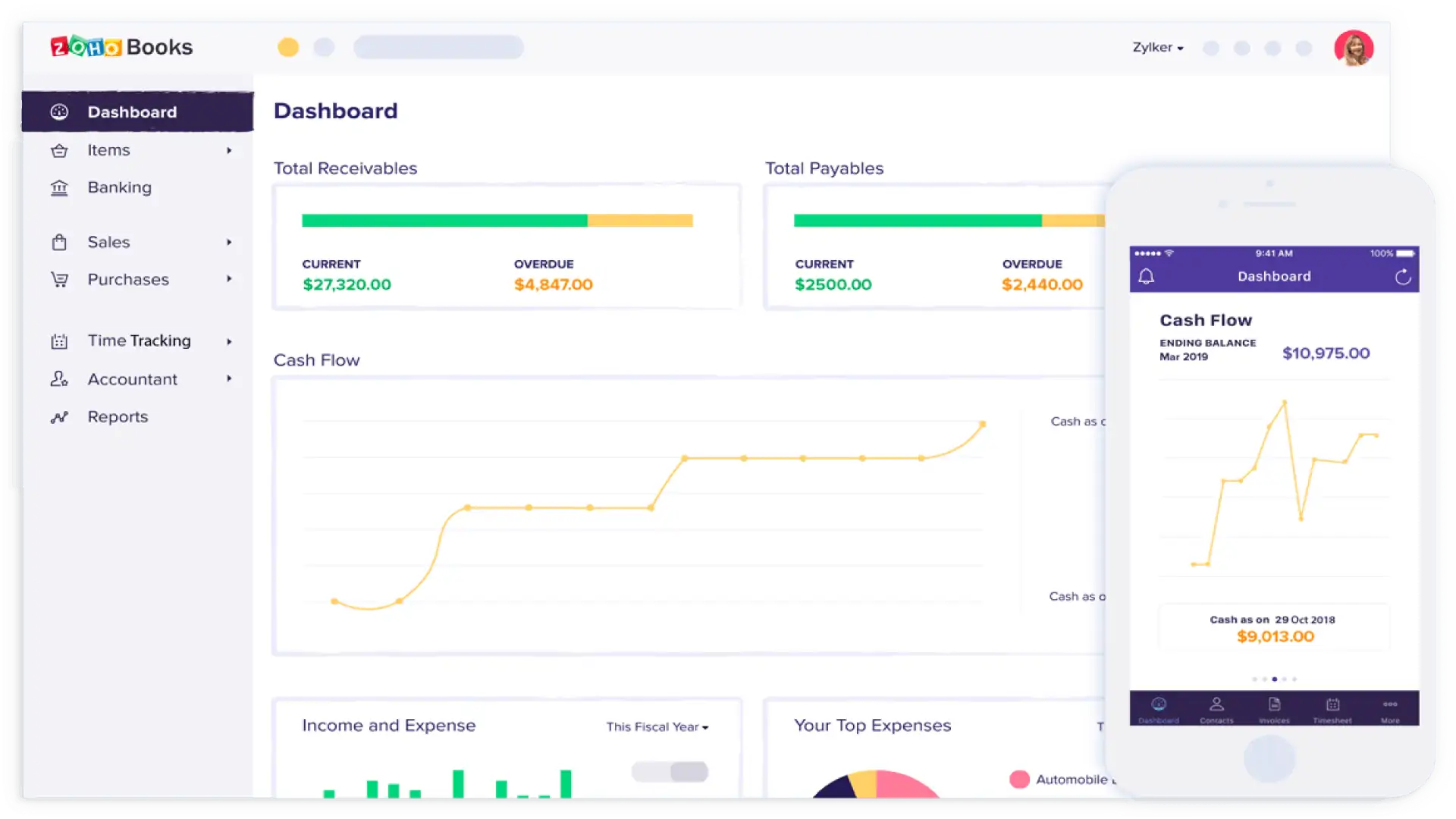Click the Banking sidebar icon
Screen dimensions: 1456x819
60,187
